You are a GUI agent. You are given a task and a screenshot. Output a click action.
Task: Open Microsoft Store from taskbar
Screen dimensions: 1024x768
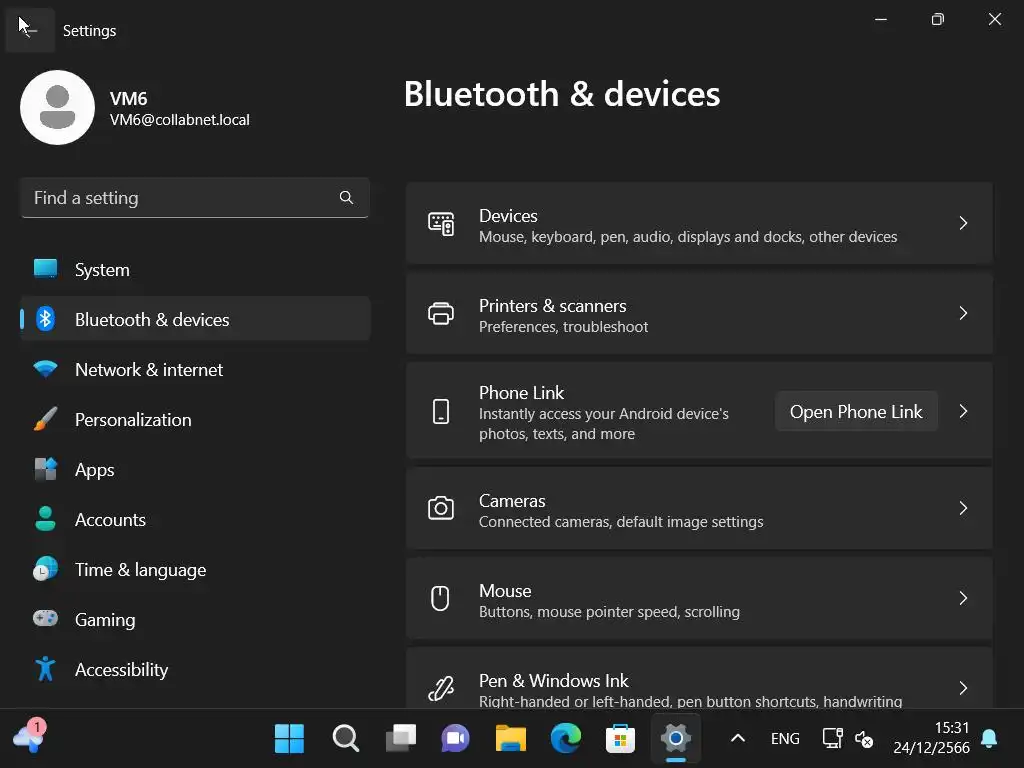pos(620,739)
